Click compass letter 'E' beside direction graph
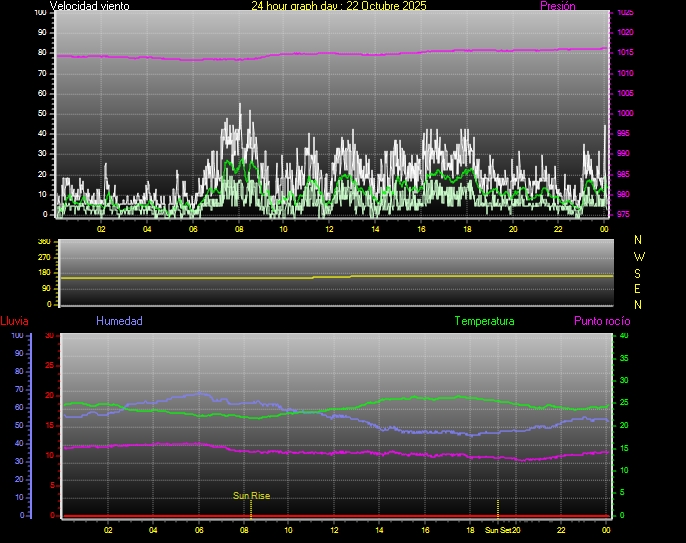This screenshot has width=686, height=543. click(639, 288)
